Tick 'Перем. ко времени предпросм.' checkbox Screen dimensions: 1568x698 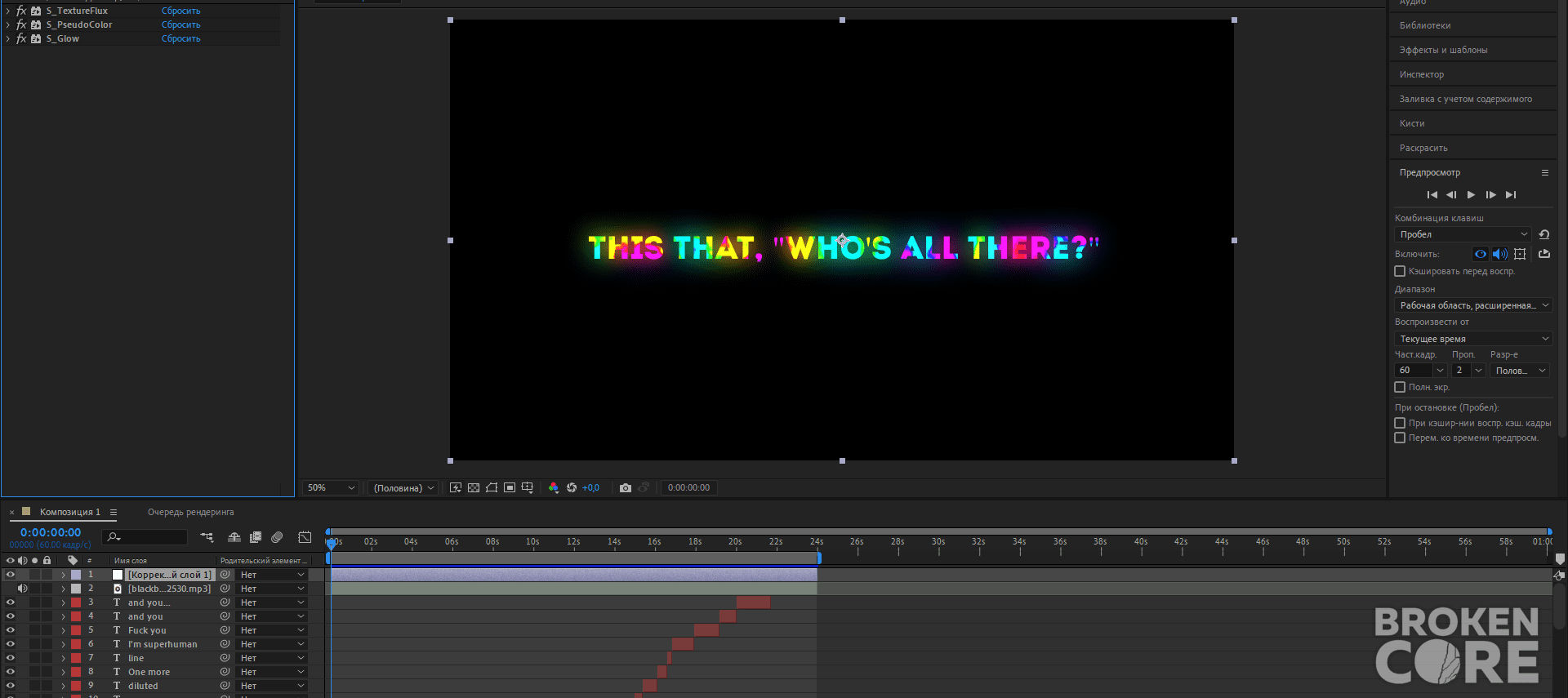click(x=1400, y=438)
